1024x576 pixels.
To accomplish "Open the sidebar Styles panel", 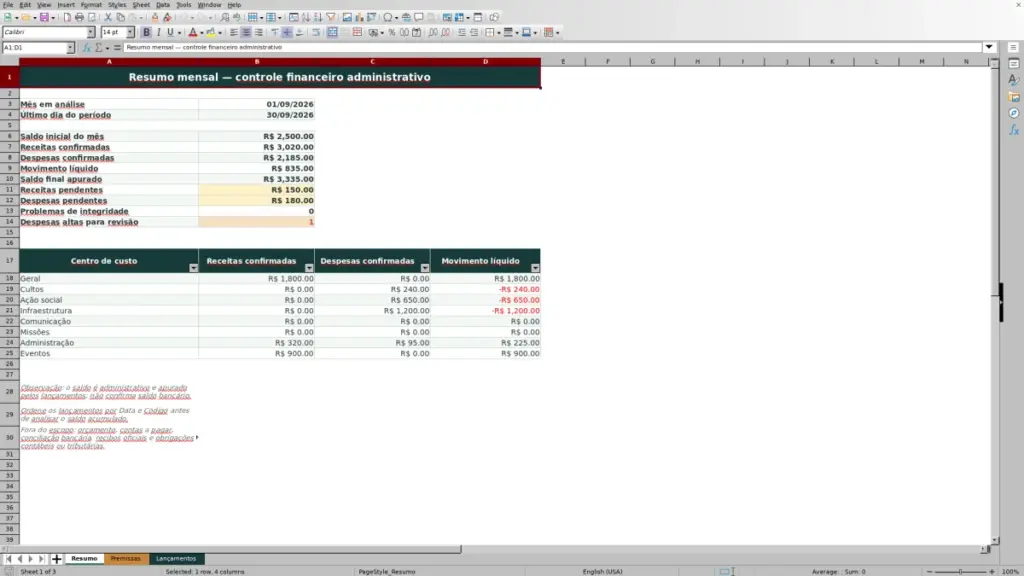I will tap(1014, 80).
